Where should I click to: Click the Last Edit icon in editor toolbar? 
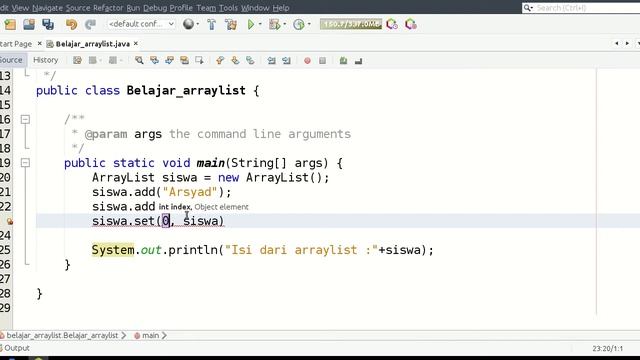click(77, 60)
